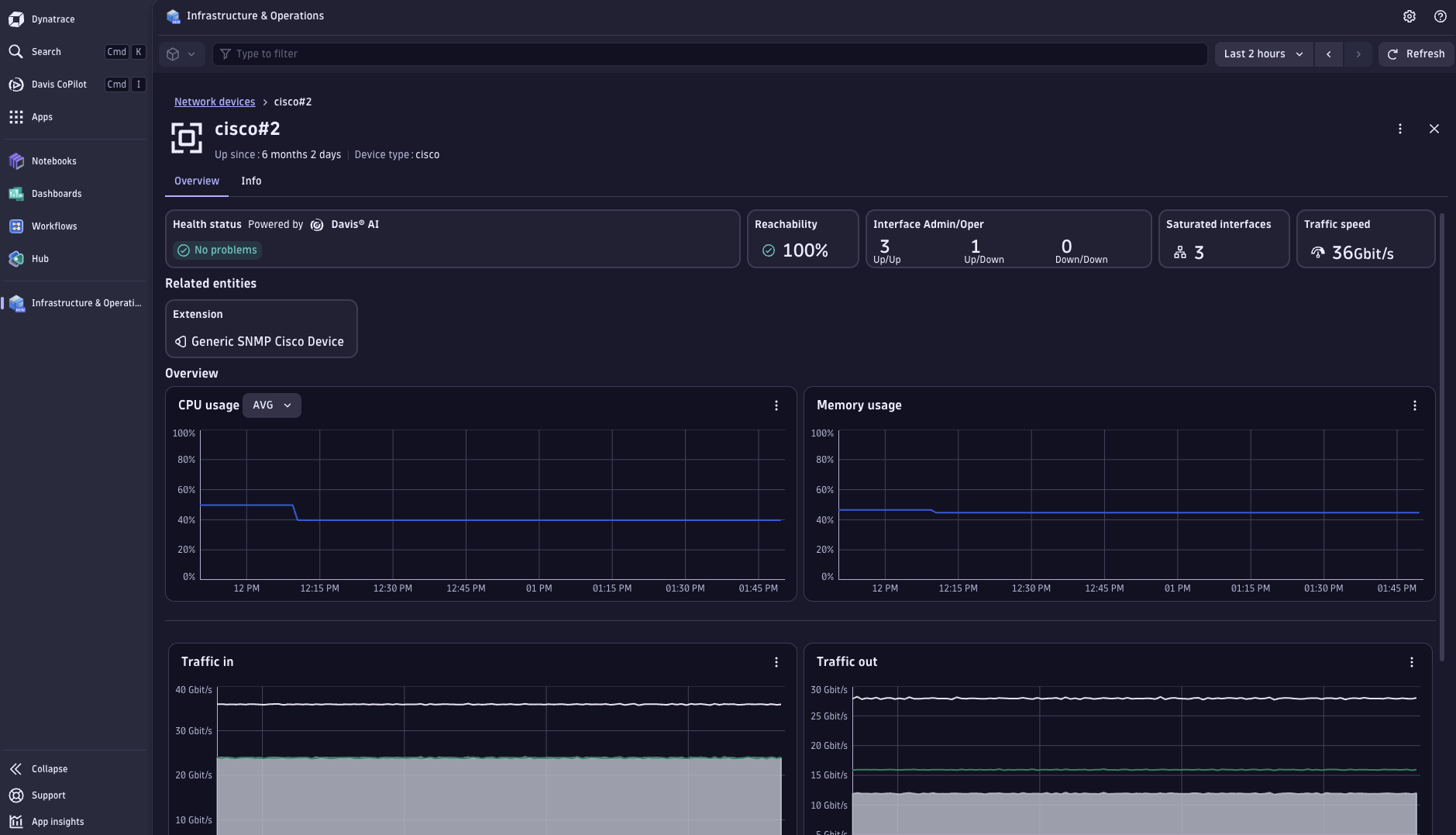Image resolution: width=1456 pixels, height=835 pixels.
Task: Click the Infrastructure & Operations header app icon
Action: click(174, 16)
